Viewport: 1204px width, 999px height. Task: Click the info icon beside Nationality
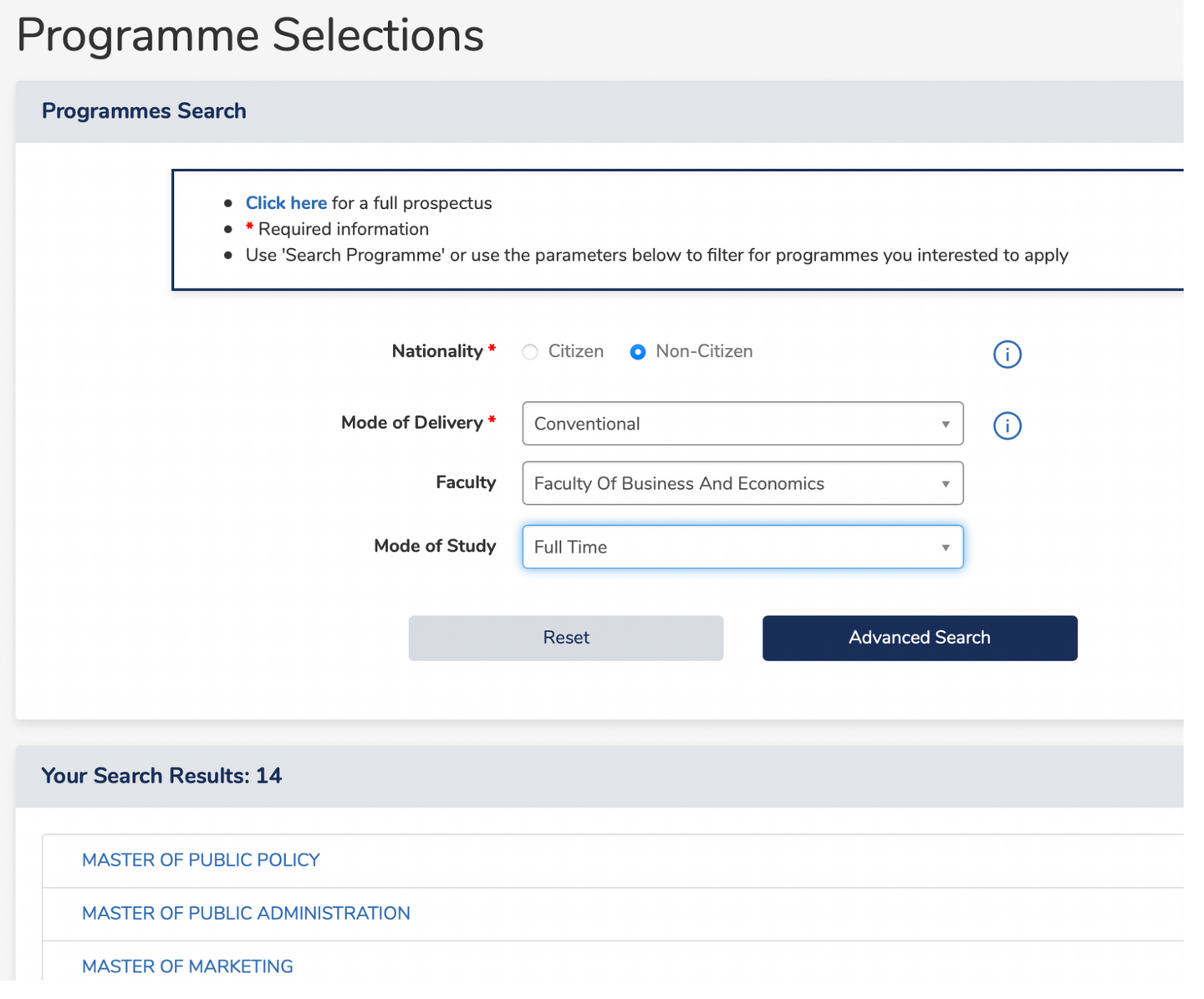(x=1007, y=354)
